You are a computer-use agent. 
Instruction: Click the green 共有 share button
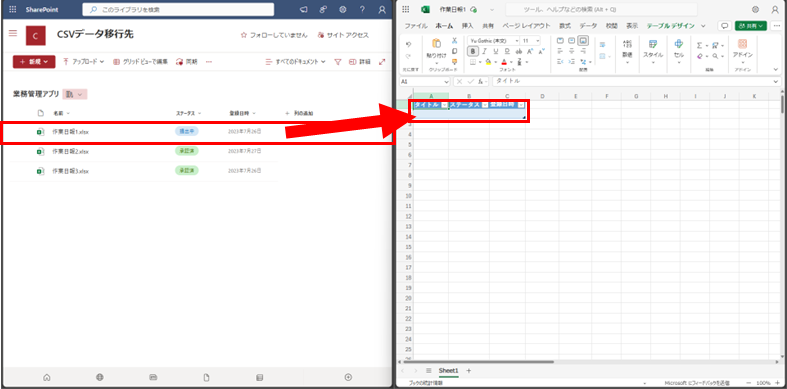750,26
